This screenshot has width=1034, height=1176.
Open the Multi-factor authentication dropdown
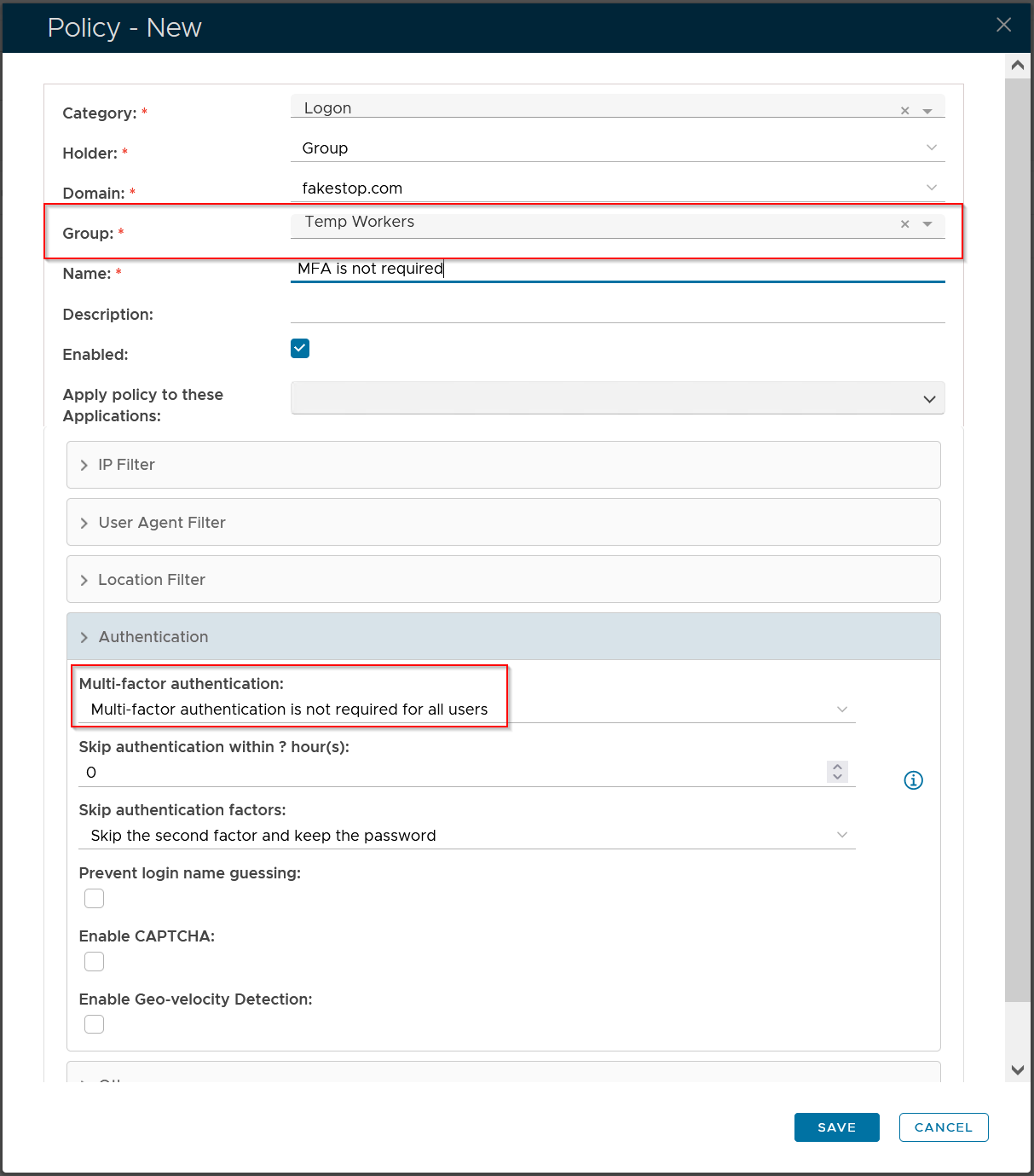pyautogui.click(x=466, y=710)
